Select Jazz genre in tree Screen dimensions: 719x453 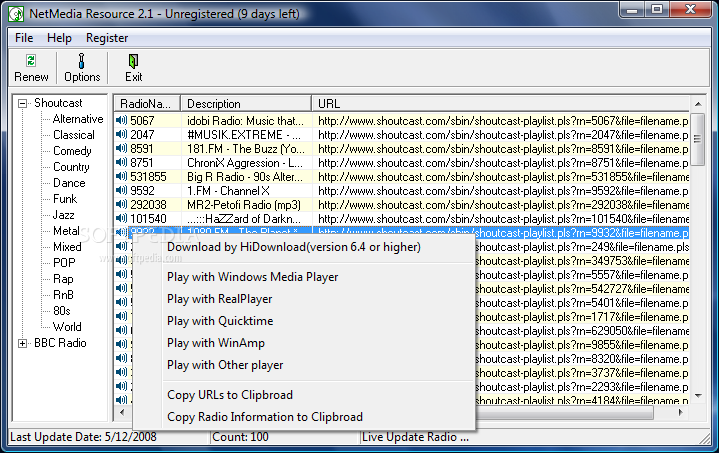pos(63,215)
